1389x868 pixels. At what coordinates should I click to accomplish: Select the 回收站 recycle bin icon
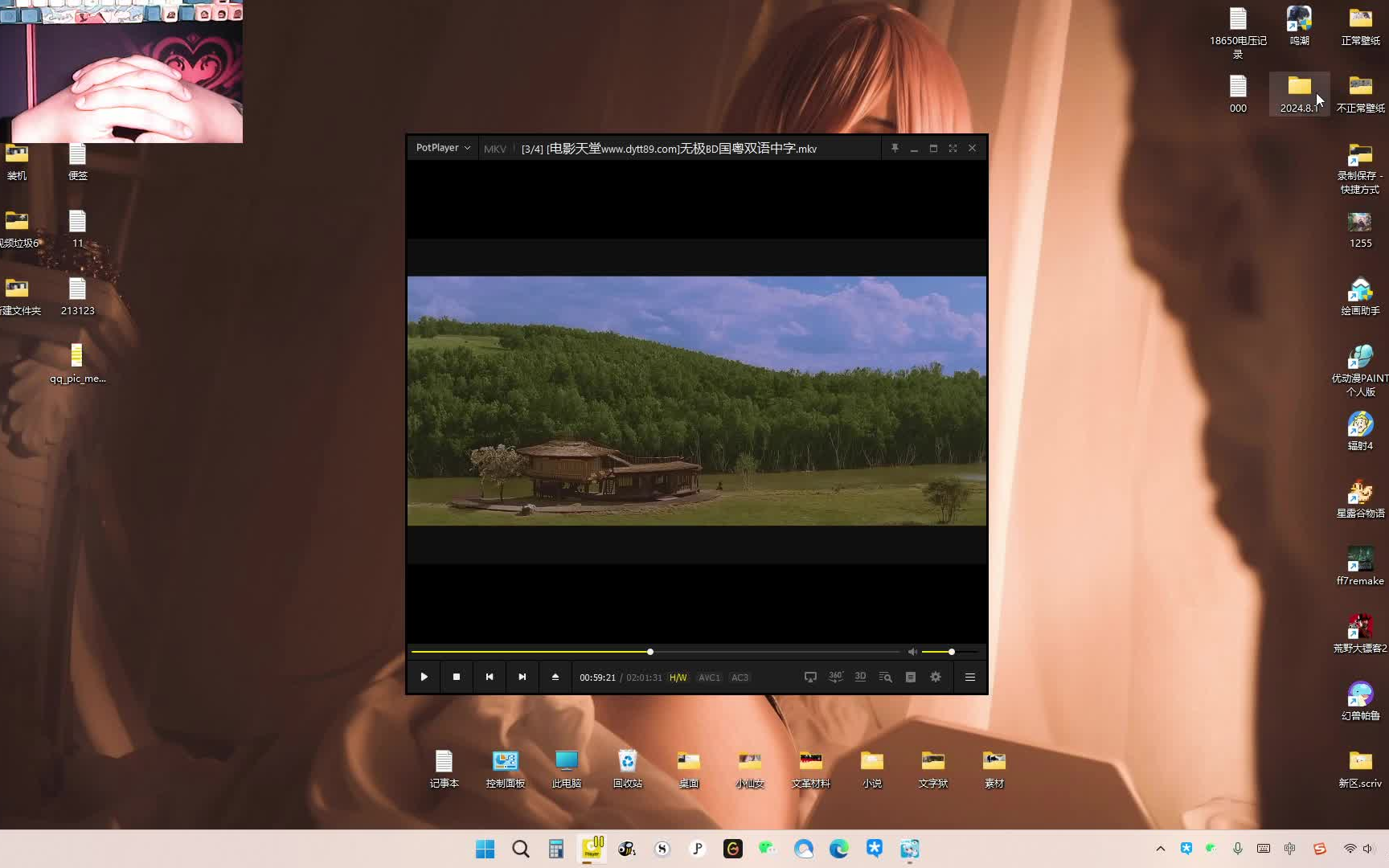coord(628,769)
